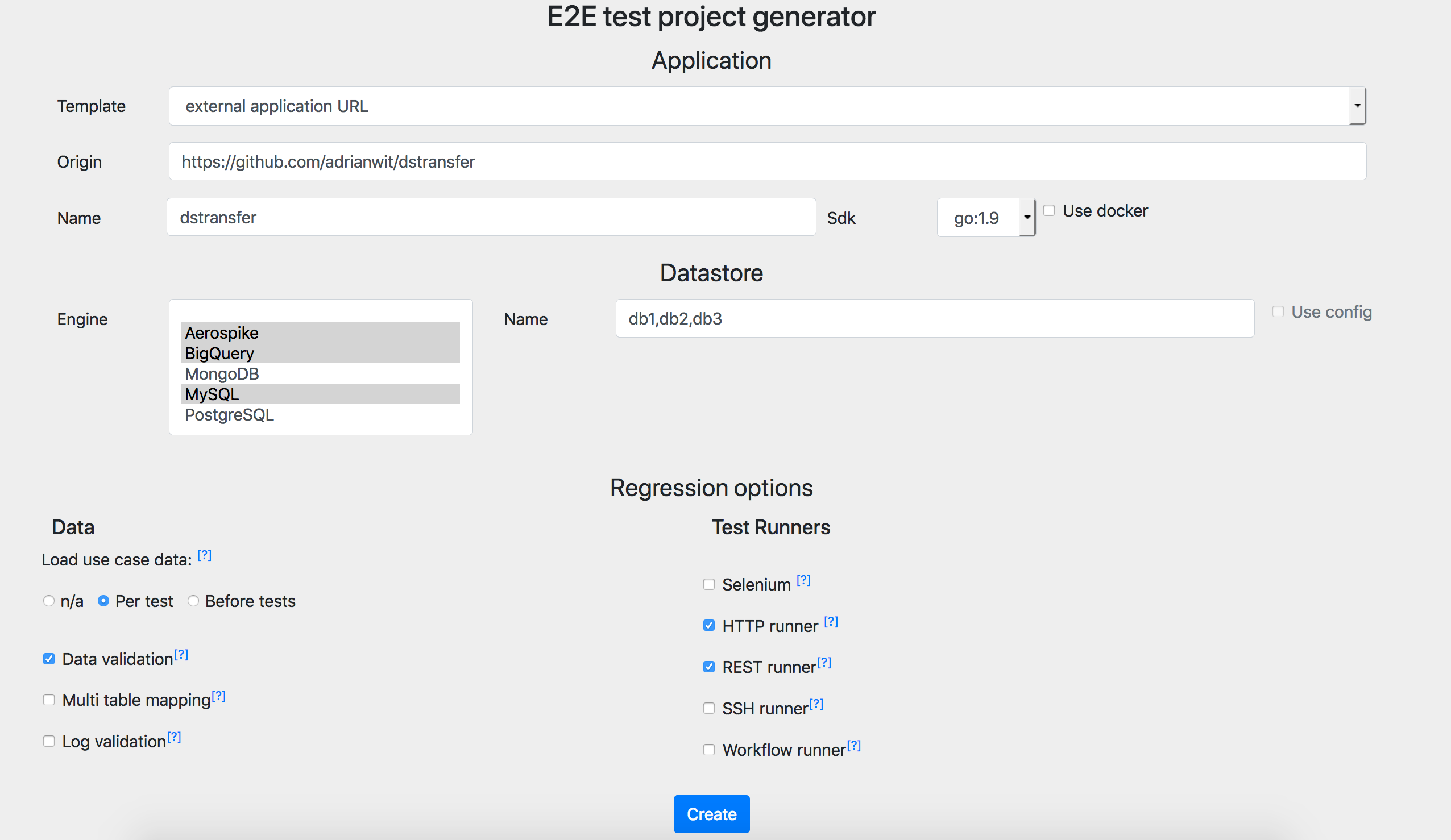The width and height of the screenshot is (1451, 840).
Task: Click the REST runner checkbox icon
Action: pyautogui.click(x=707, y=667)
